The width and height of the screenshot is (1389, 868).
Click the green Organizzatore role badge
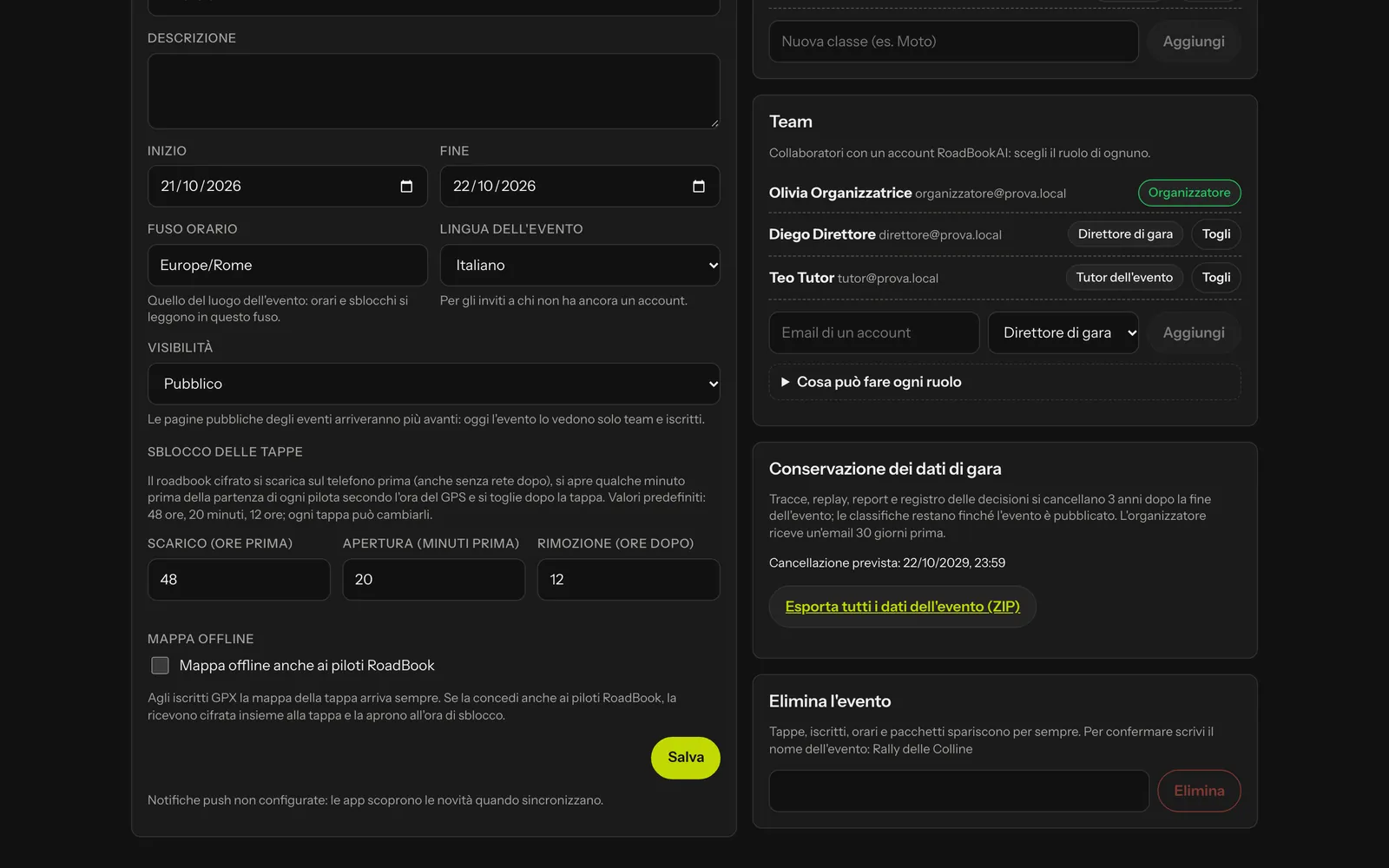click(x=1189, y=193)
